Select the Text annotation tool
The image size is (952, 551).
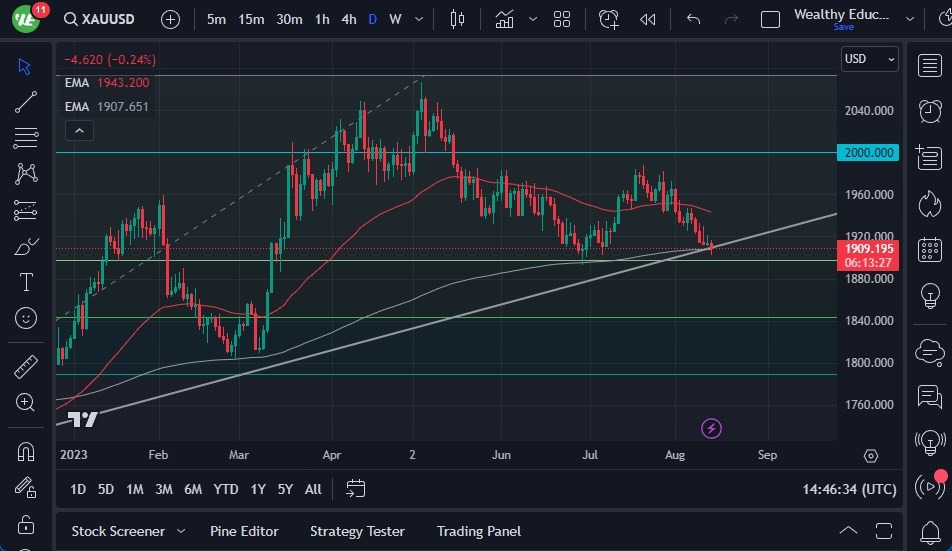click(26, 282)
